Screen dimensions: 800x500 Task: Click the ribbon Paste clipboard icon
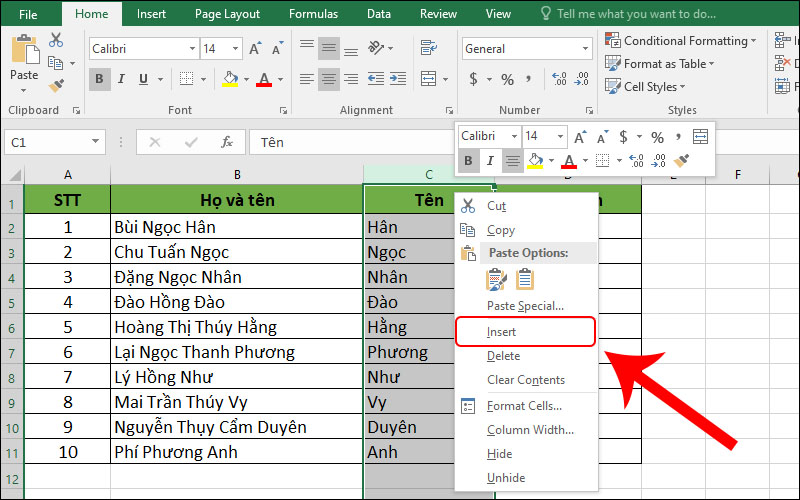24,51
